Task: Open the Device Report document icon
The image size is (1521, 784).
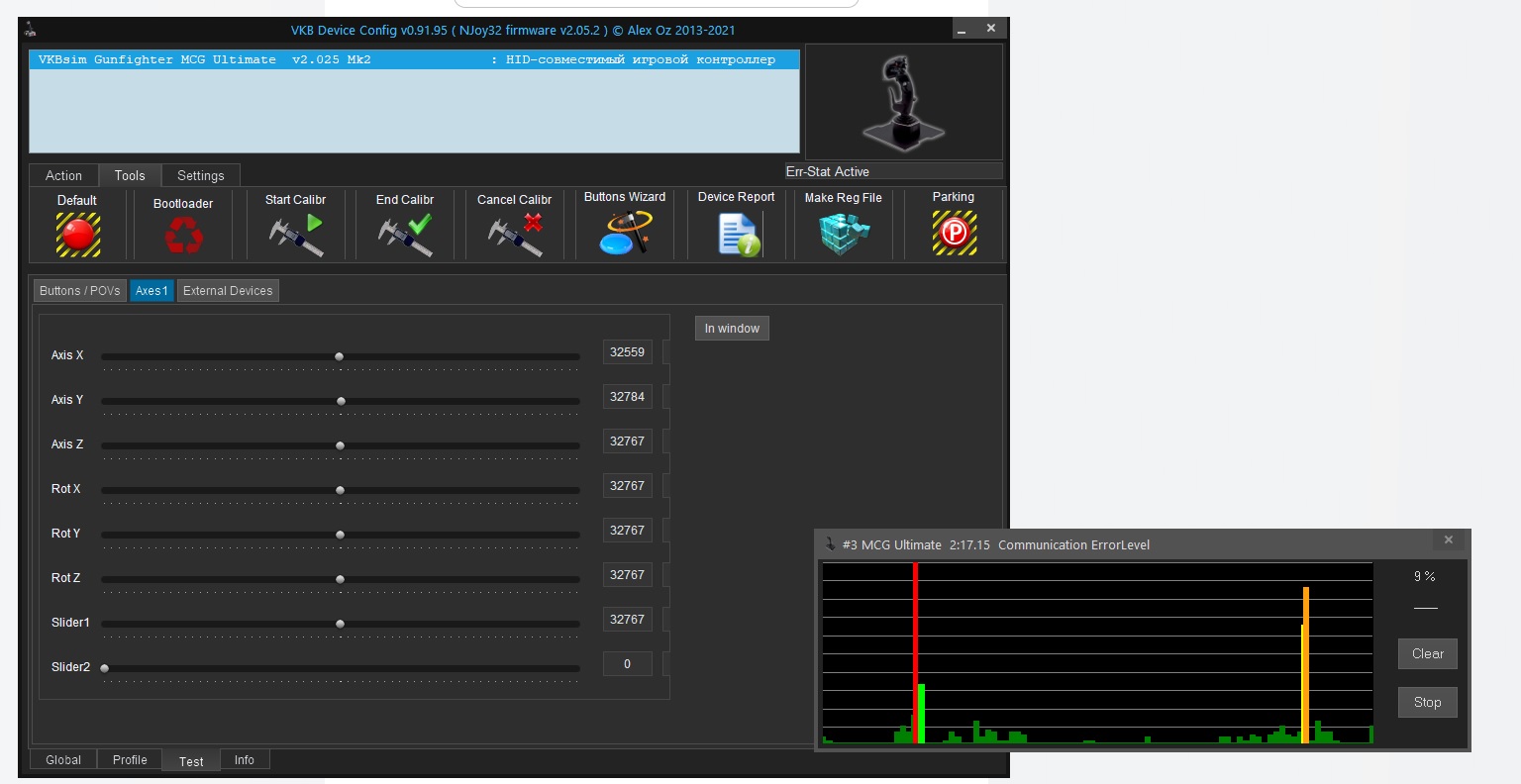Action: click(739, 235)
